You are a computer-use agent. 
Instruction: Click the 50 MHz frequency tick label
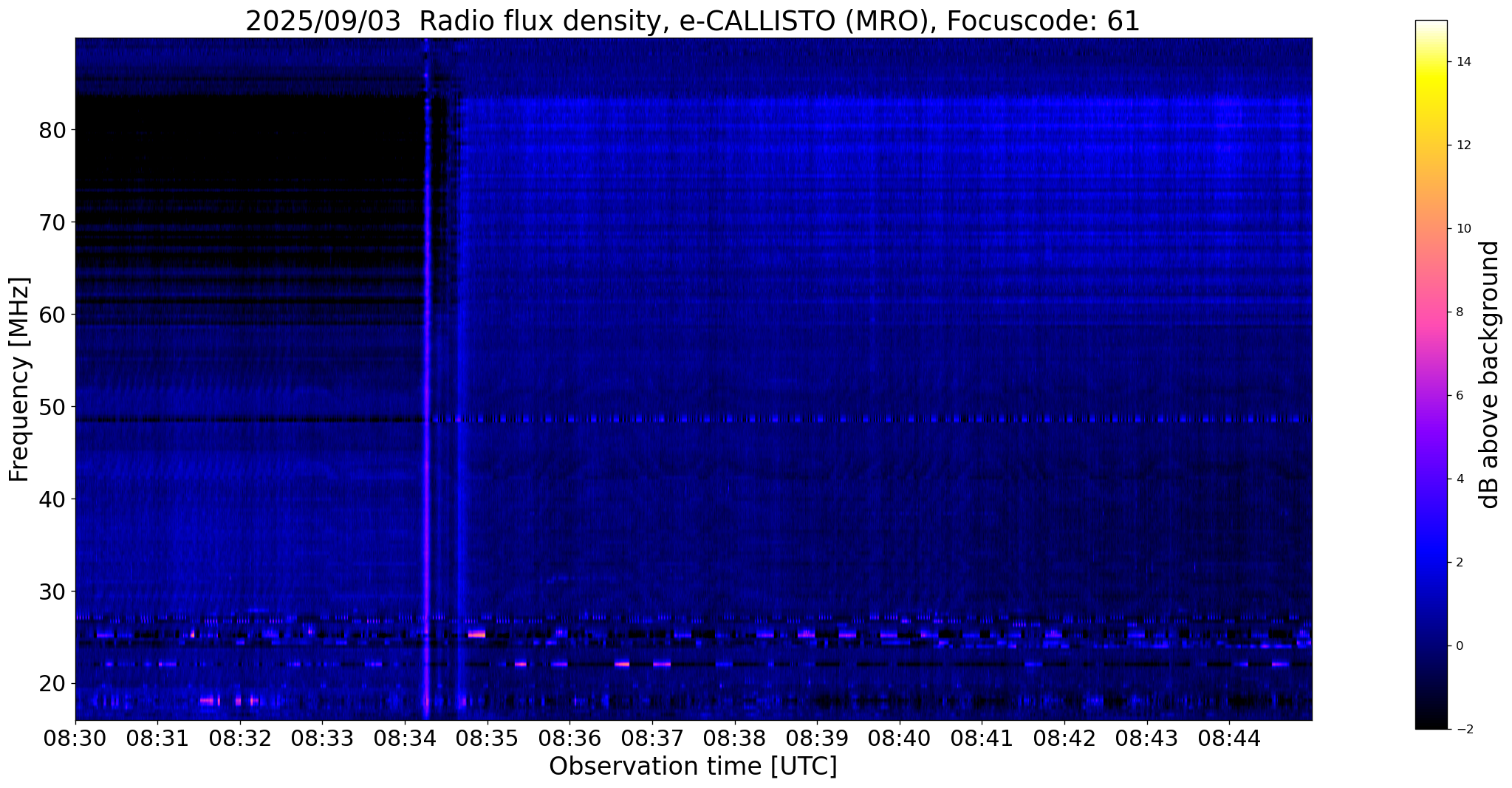[52, 407]
